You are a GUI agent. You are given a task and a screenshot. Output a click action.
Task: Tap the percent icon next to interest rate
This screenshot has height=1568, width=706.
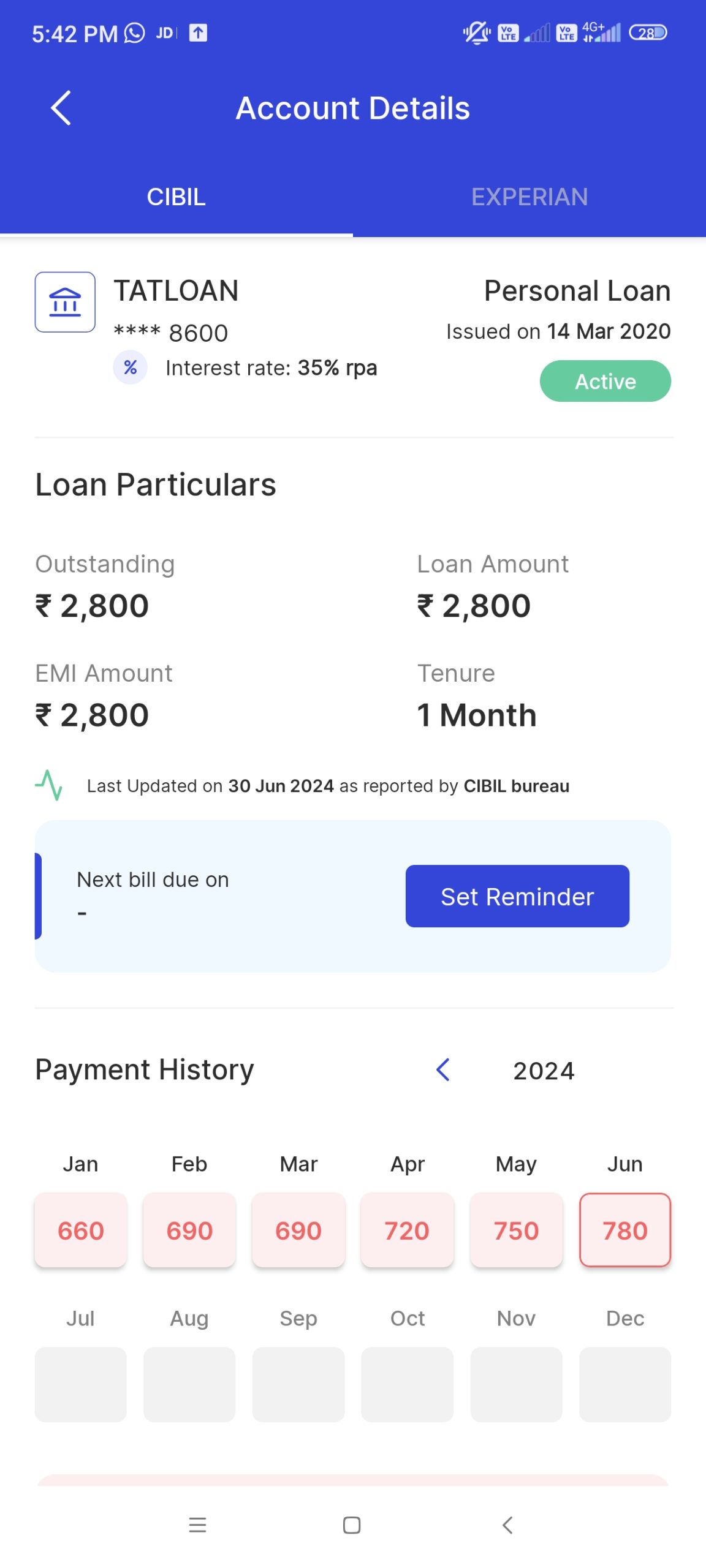point(130,367)
